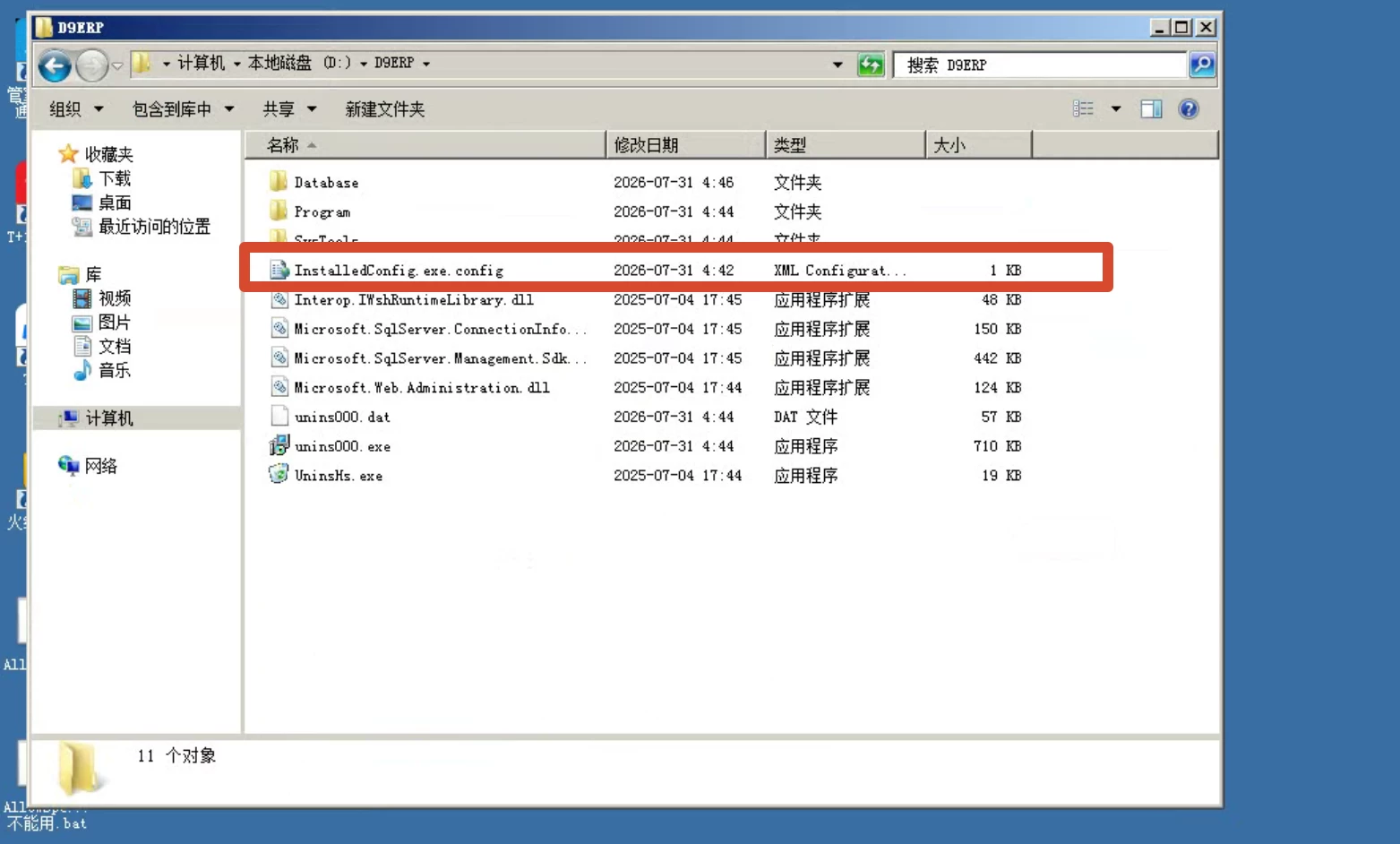Click the 搜索 D9ERP search field

(1040, 65)
